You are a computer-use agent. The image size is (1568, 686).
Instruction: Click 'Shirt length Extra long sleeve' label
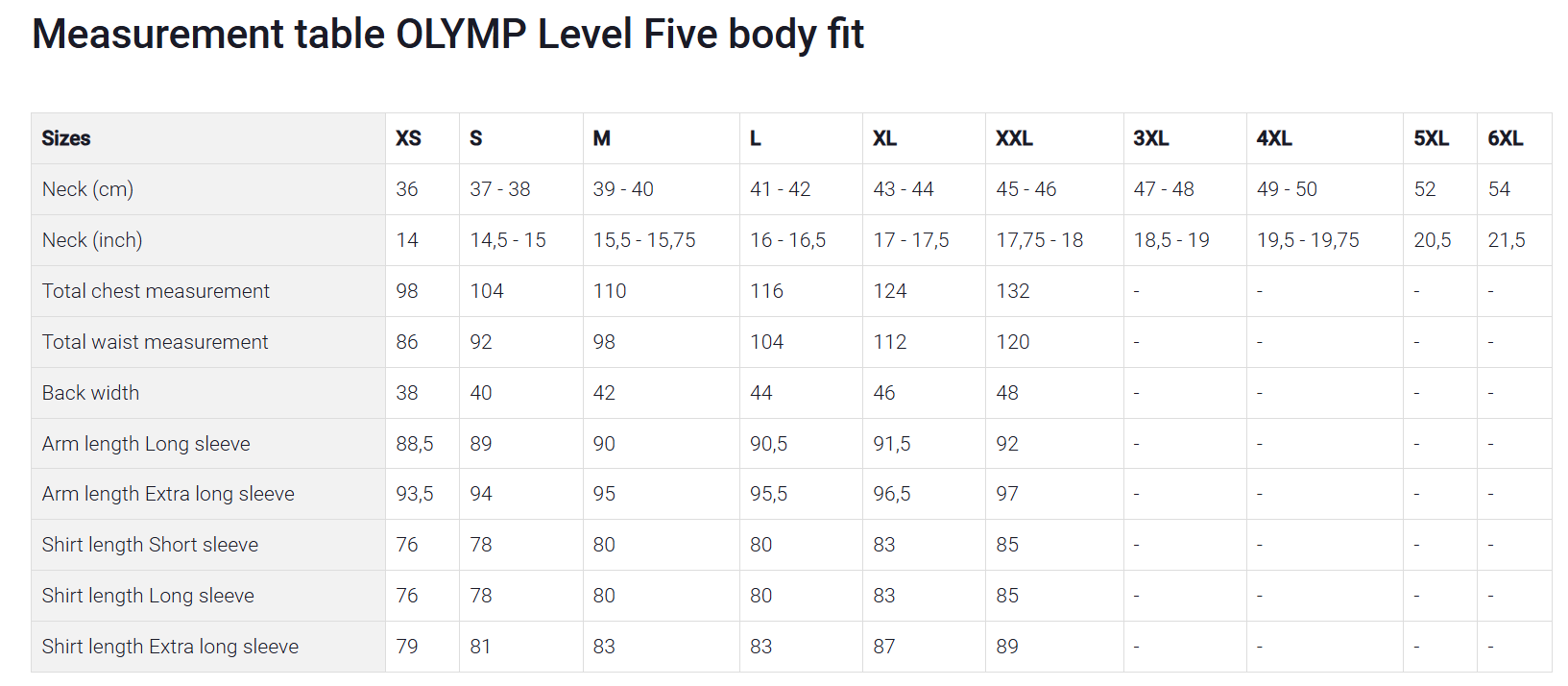pyautogui.click(x=170, y=647)
